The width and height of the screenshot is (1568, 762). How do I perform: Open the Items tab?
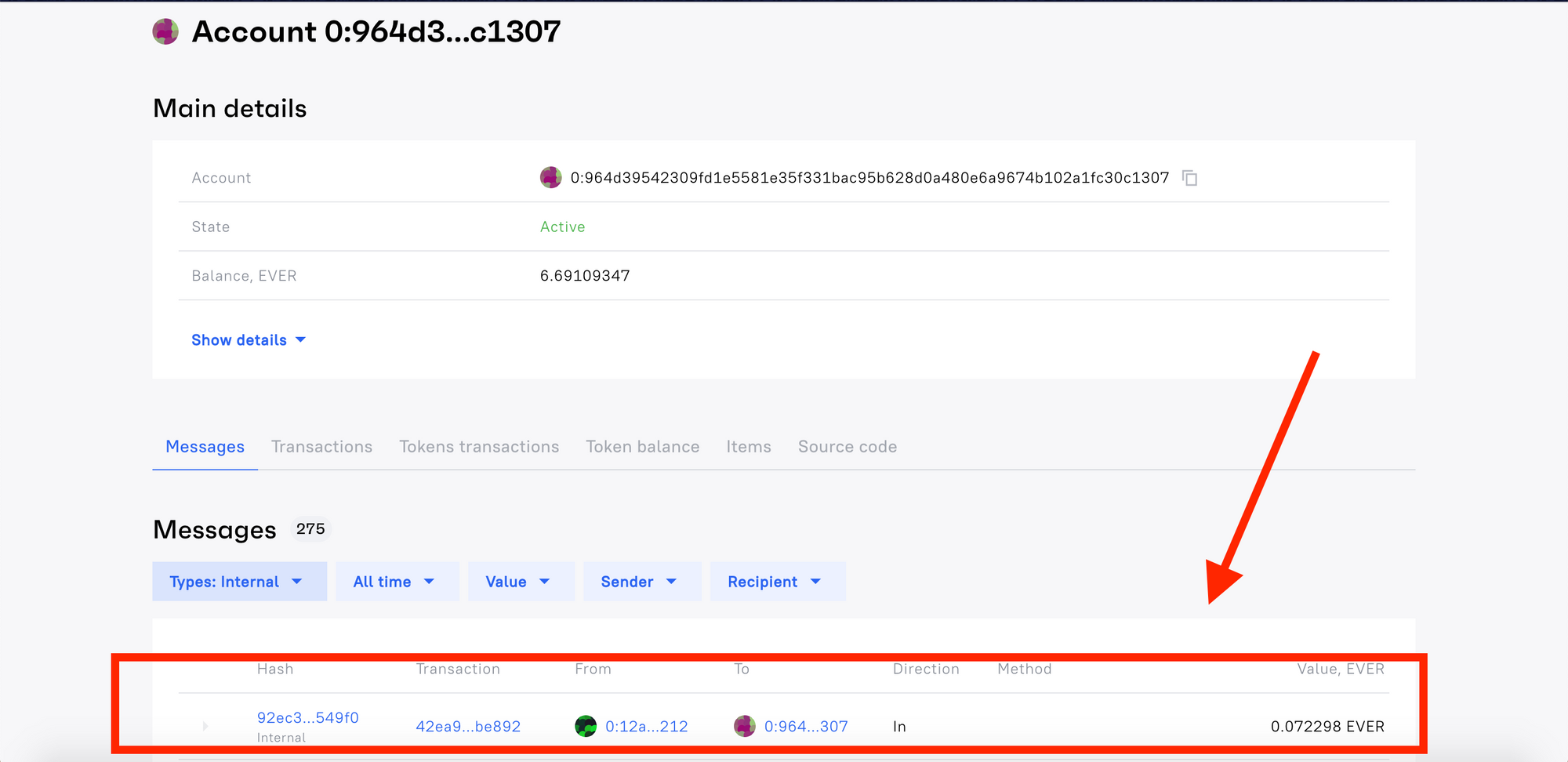click(749, 447)
